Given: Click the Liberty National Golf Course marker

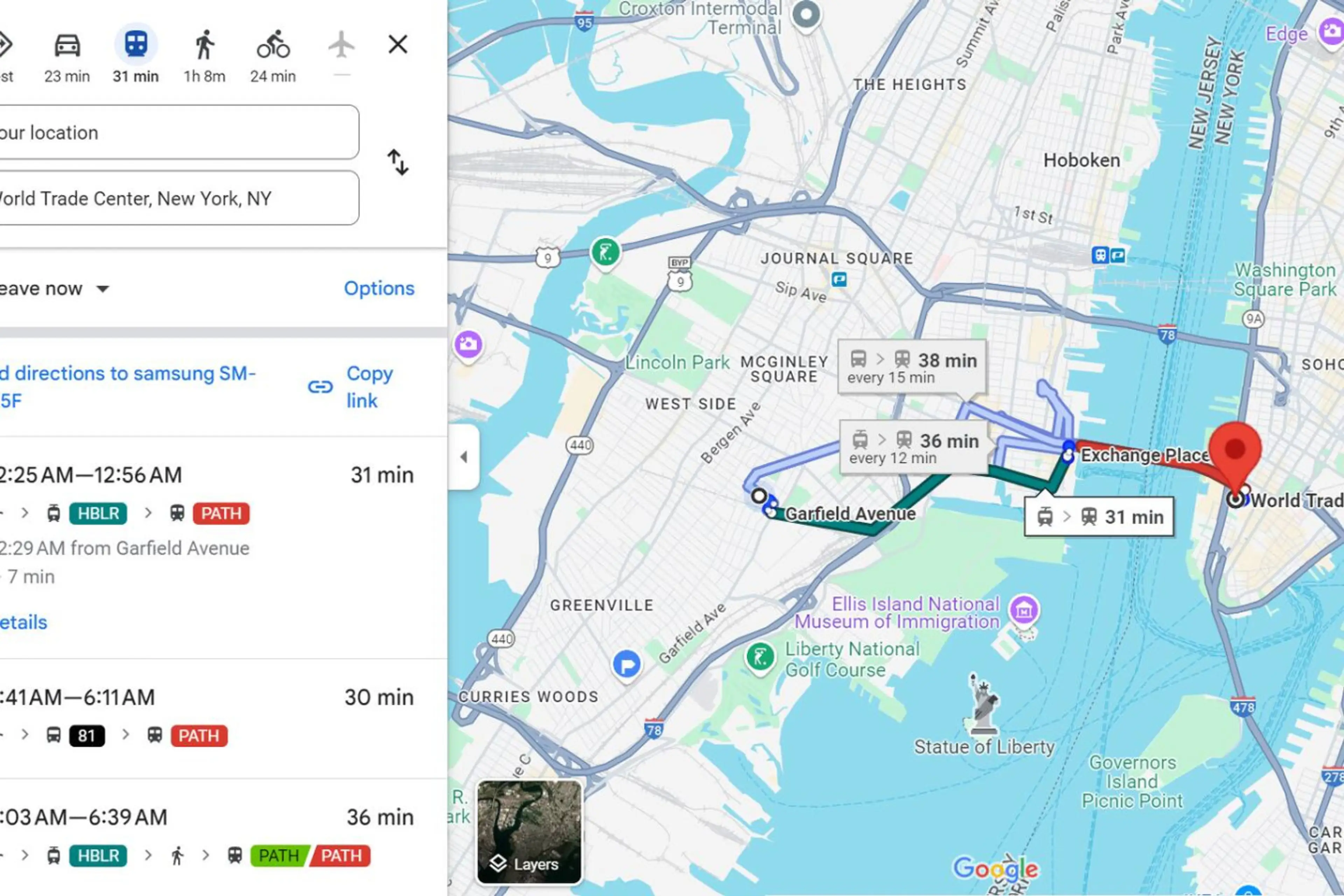Looking at the screenshot, I should [760, 658].
